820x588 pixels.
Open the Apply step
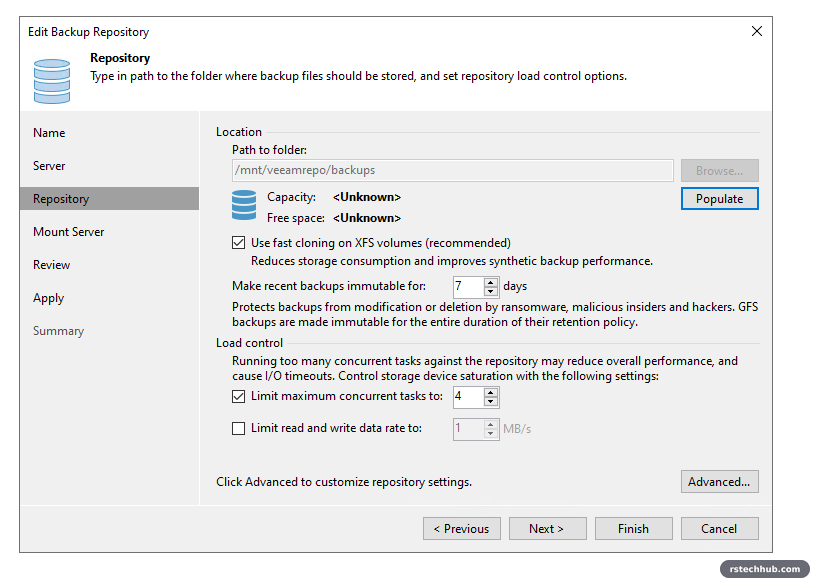click(49, 298)
